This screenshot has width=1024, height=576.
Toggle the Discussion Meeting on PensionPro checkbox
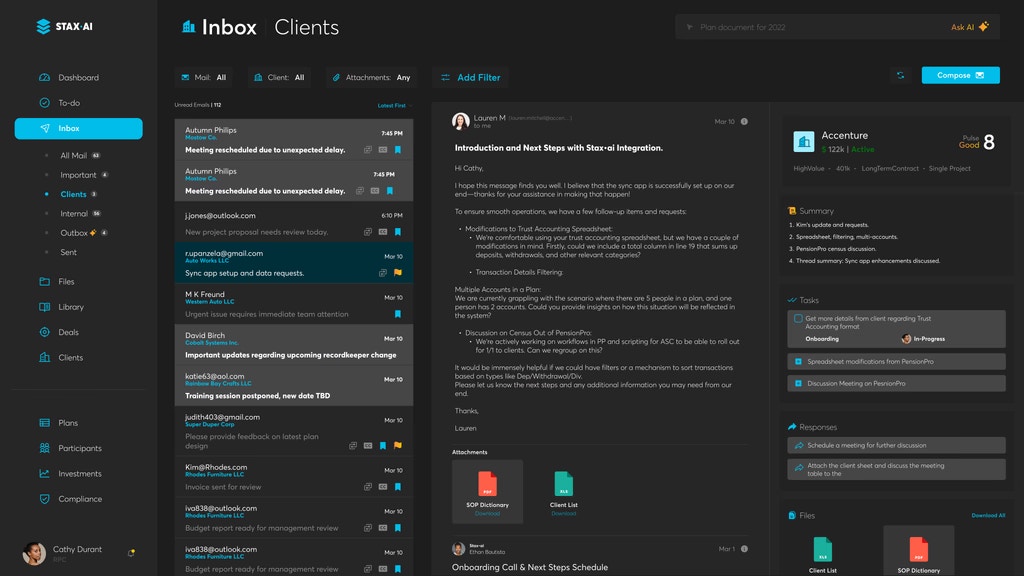coord(798,383)
